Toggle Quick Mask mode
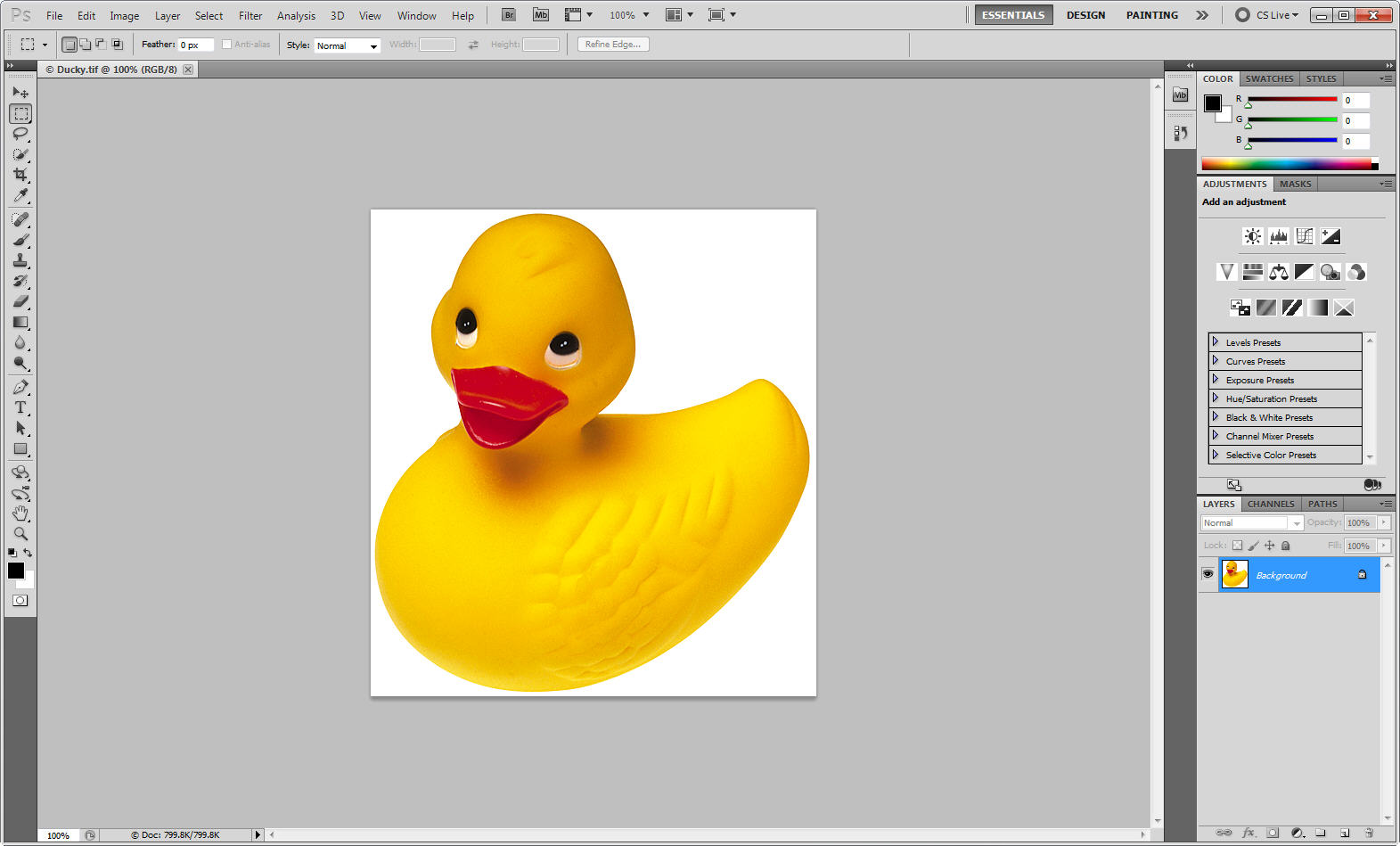 20,601
